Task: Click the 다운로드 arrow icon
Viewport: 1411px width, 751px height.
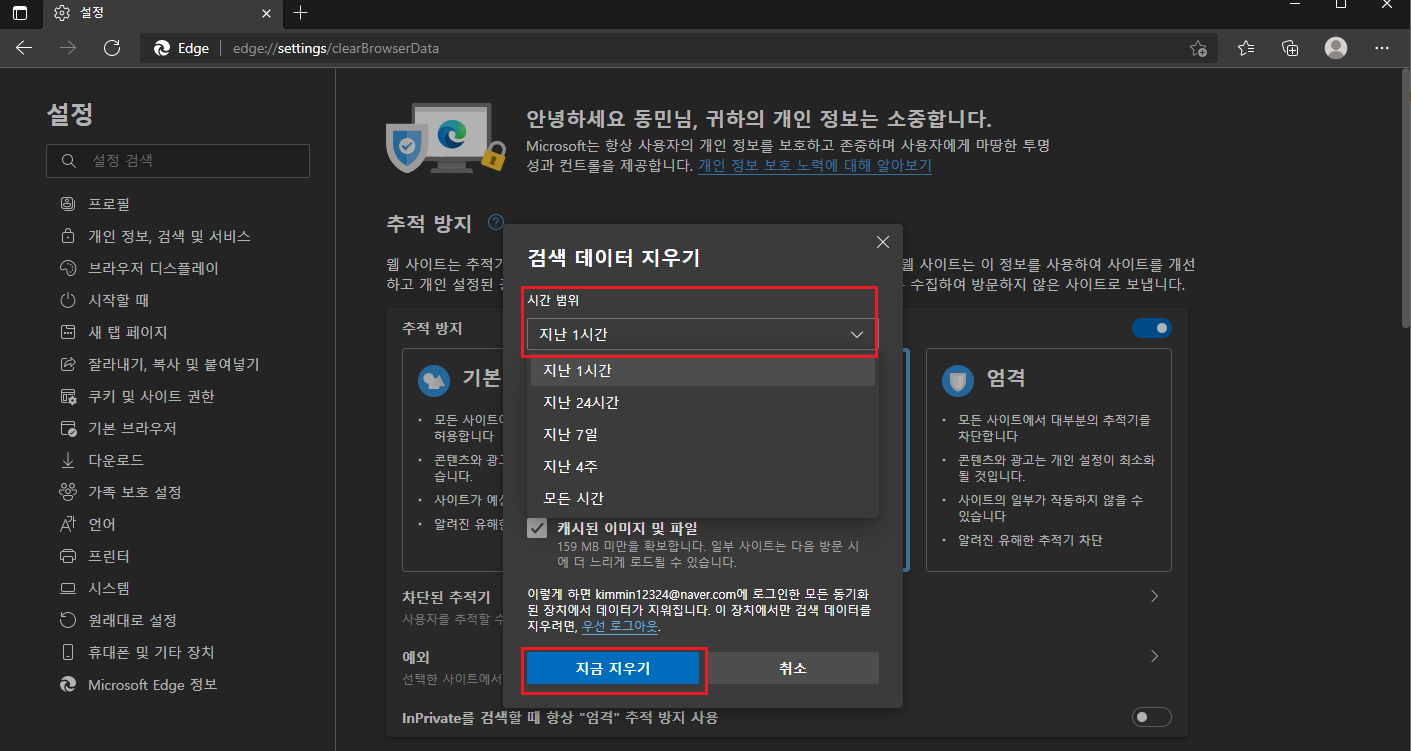Action: point(68,460)
